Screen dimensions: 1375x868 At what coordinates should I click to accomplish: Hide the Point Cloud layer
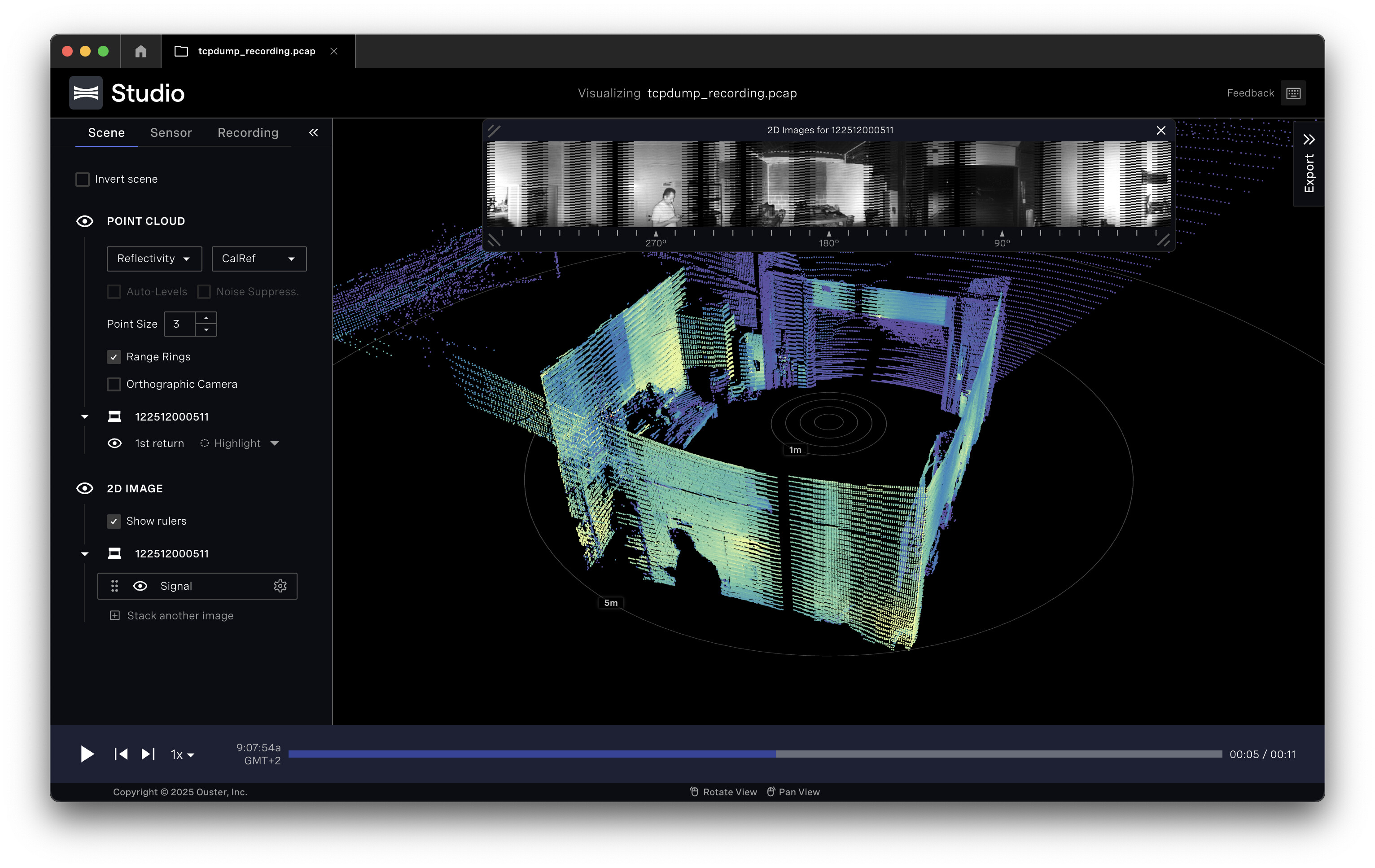85,221
